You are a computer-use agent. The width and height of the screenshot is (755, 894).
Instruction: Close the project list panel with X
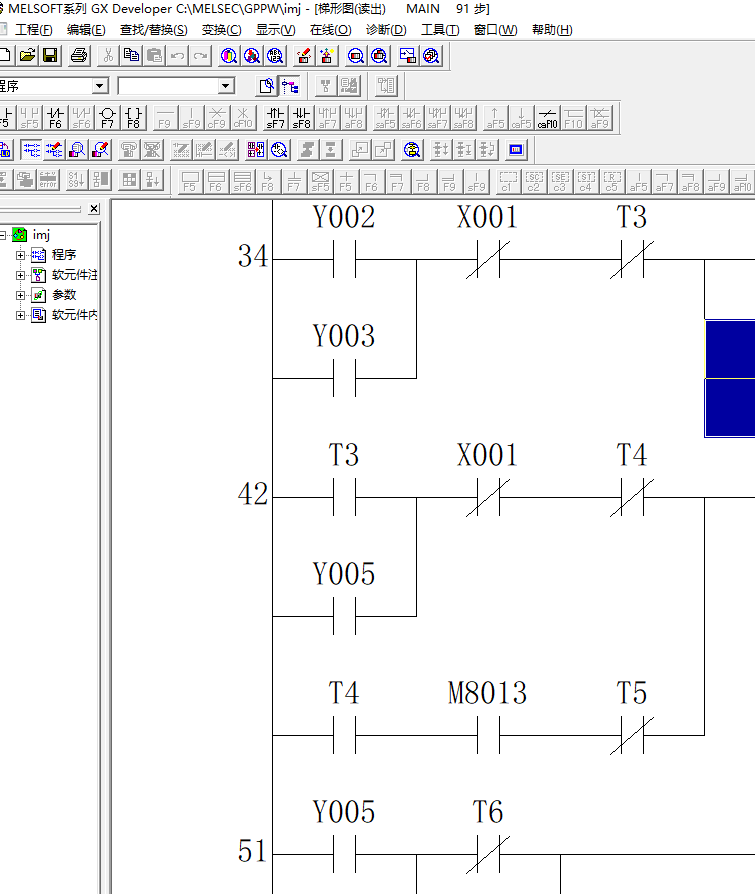[94, 209]
